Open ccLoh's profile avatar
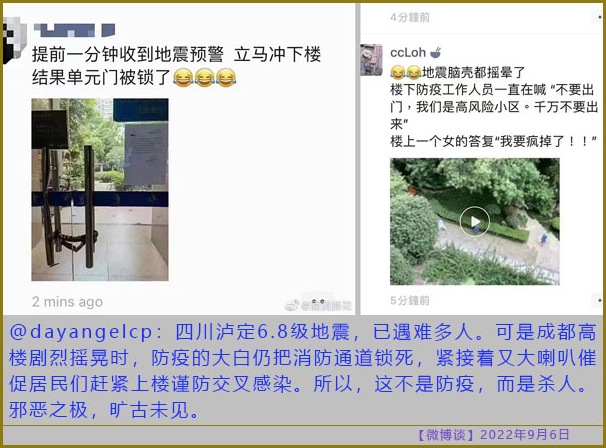This screenshot has width=606, height=448. [x=371, y=60]
